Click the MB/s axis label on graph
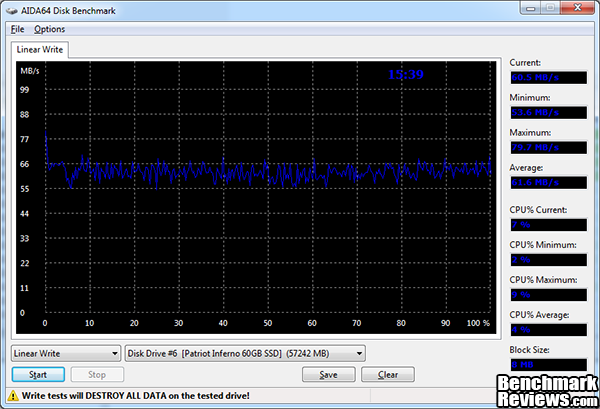600x409 pixels. coord(29,71)
